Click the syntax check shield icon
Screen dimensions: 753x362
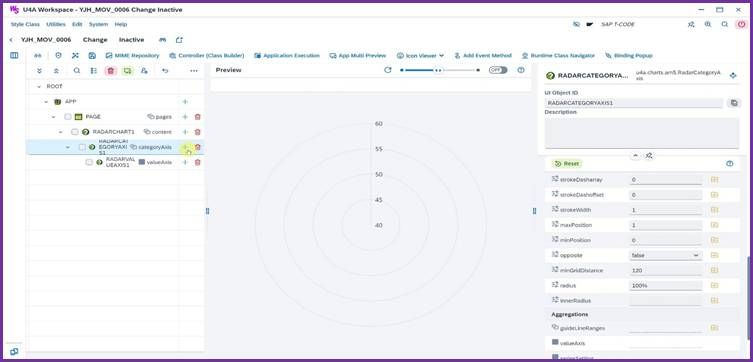59,56
